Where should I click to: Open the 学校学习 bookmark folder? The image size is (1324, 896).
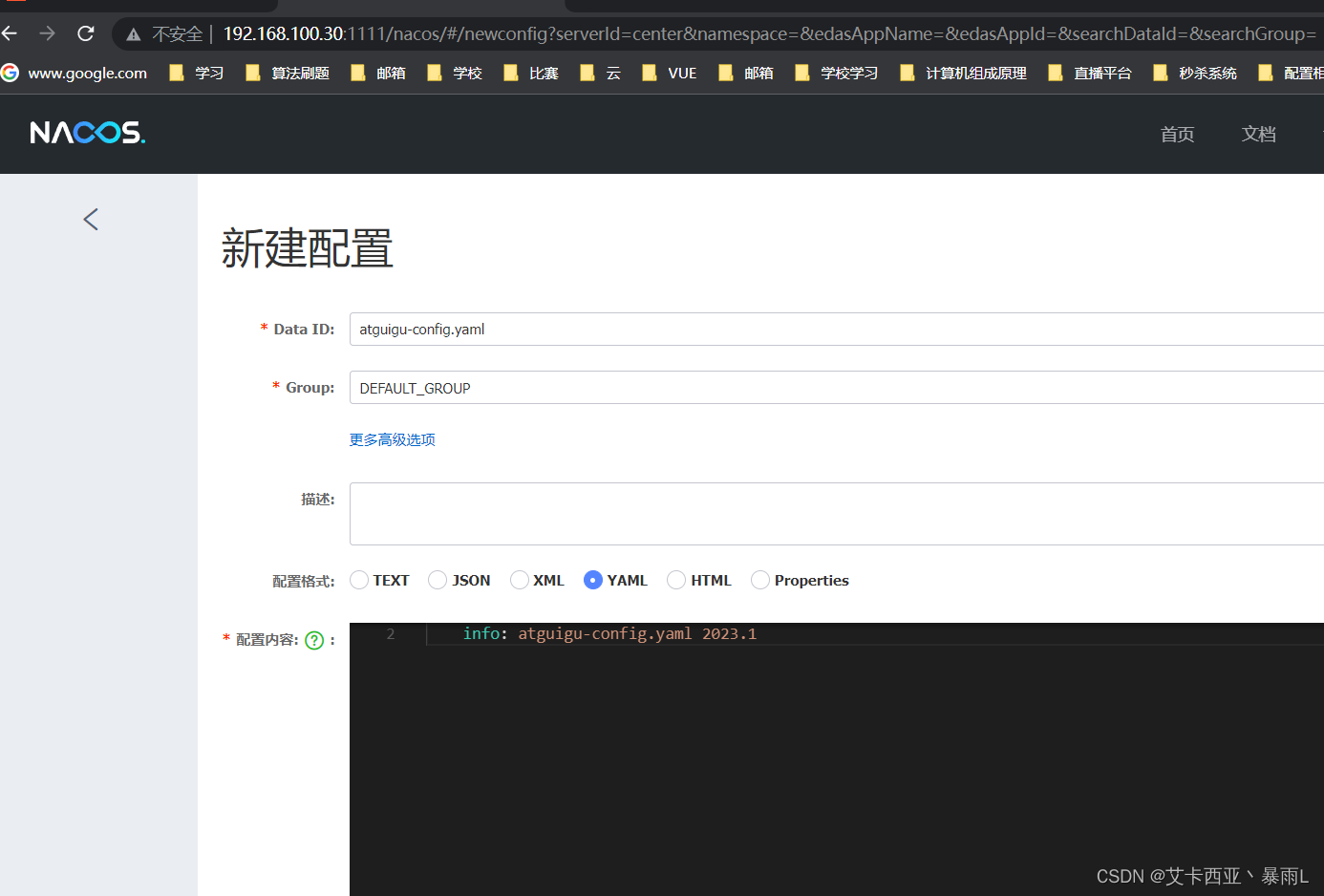(837, 73)
